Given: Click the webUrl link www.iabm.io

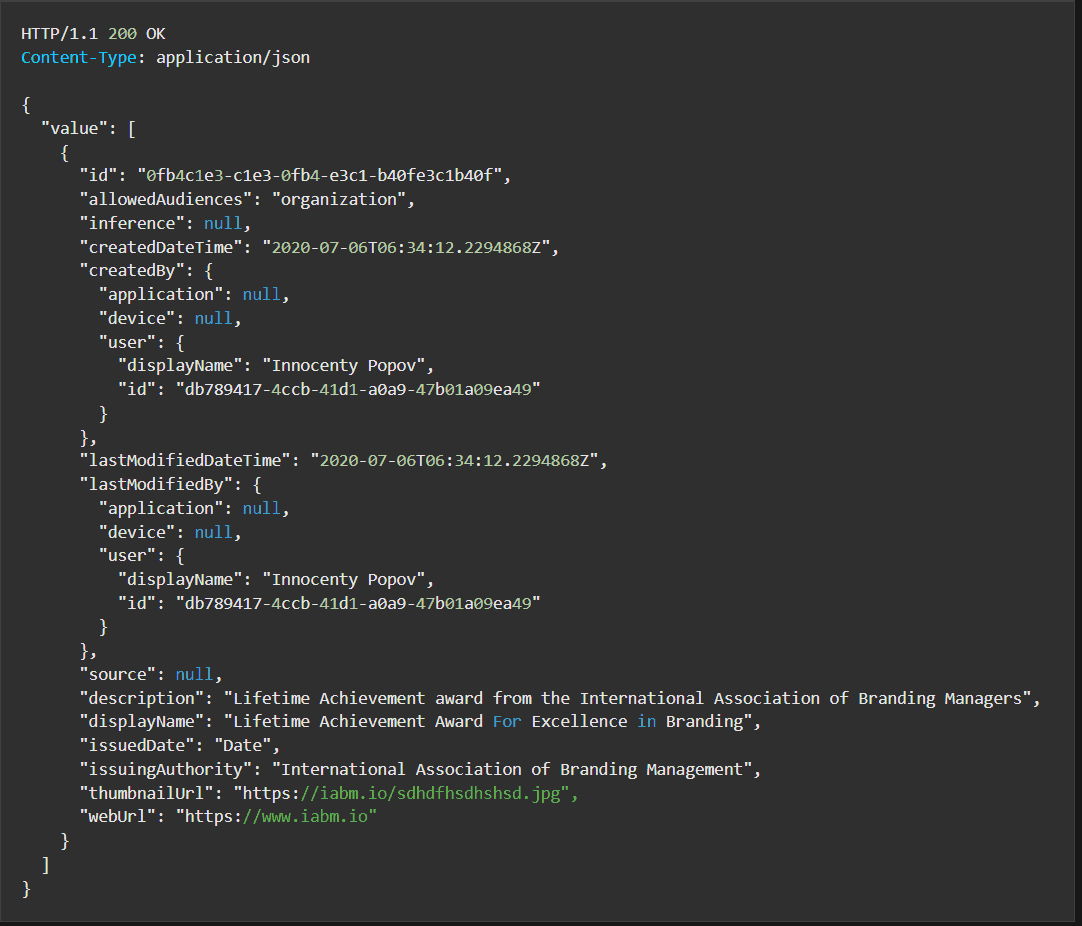Looking at the screenshot, I should 276,817.
